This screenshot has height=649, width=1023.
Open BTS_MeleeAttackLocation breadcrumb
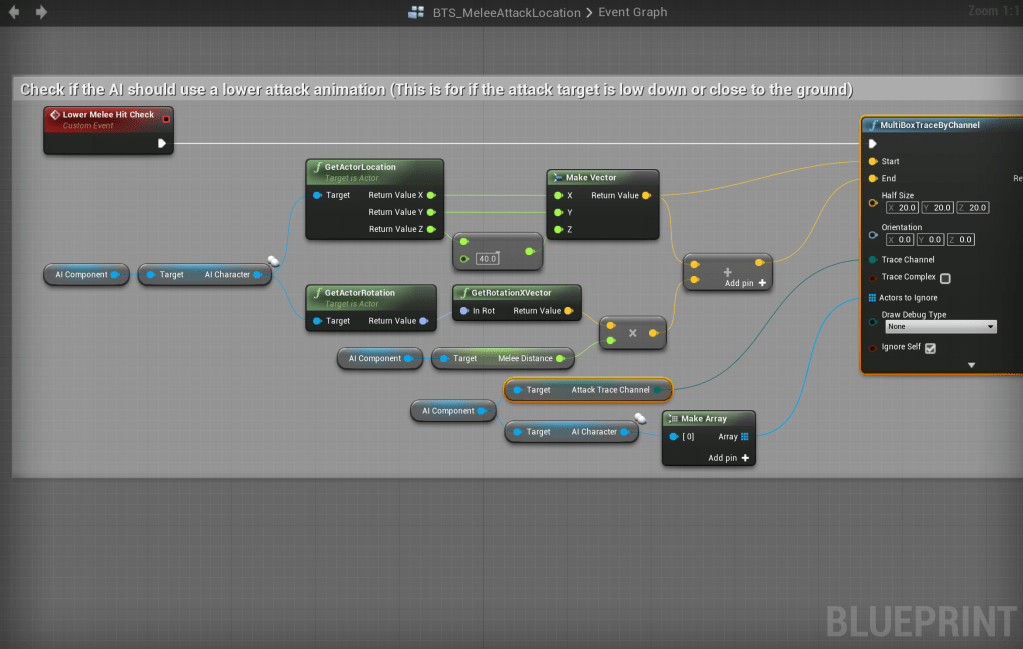(506, 12)
